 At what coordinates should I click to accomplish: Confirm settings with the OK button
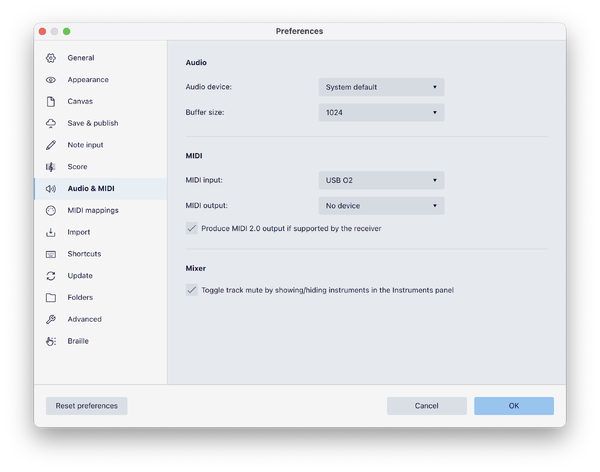[x=513, y=406]
